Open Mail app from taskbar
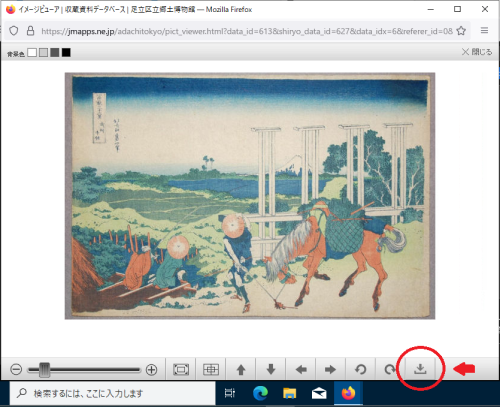 pos(319,394)
